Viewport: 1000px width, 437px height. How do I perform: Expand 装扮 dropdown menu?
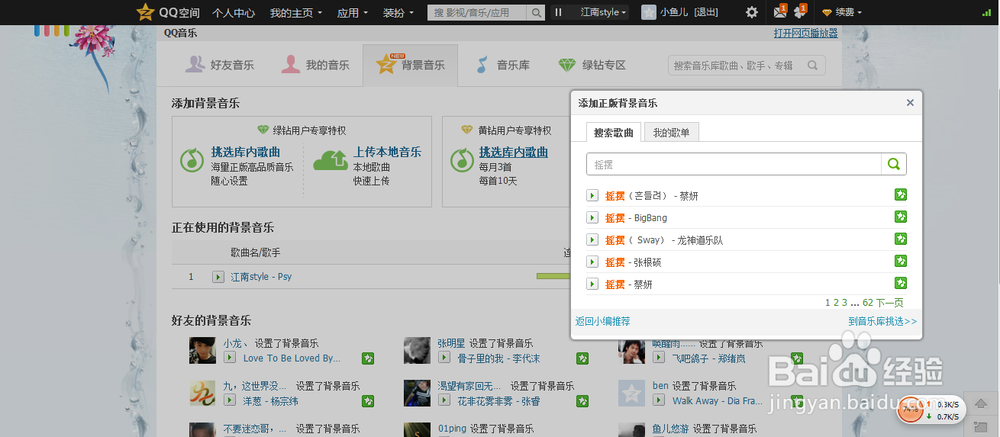[399, 12]
